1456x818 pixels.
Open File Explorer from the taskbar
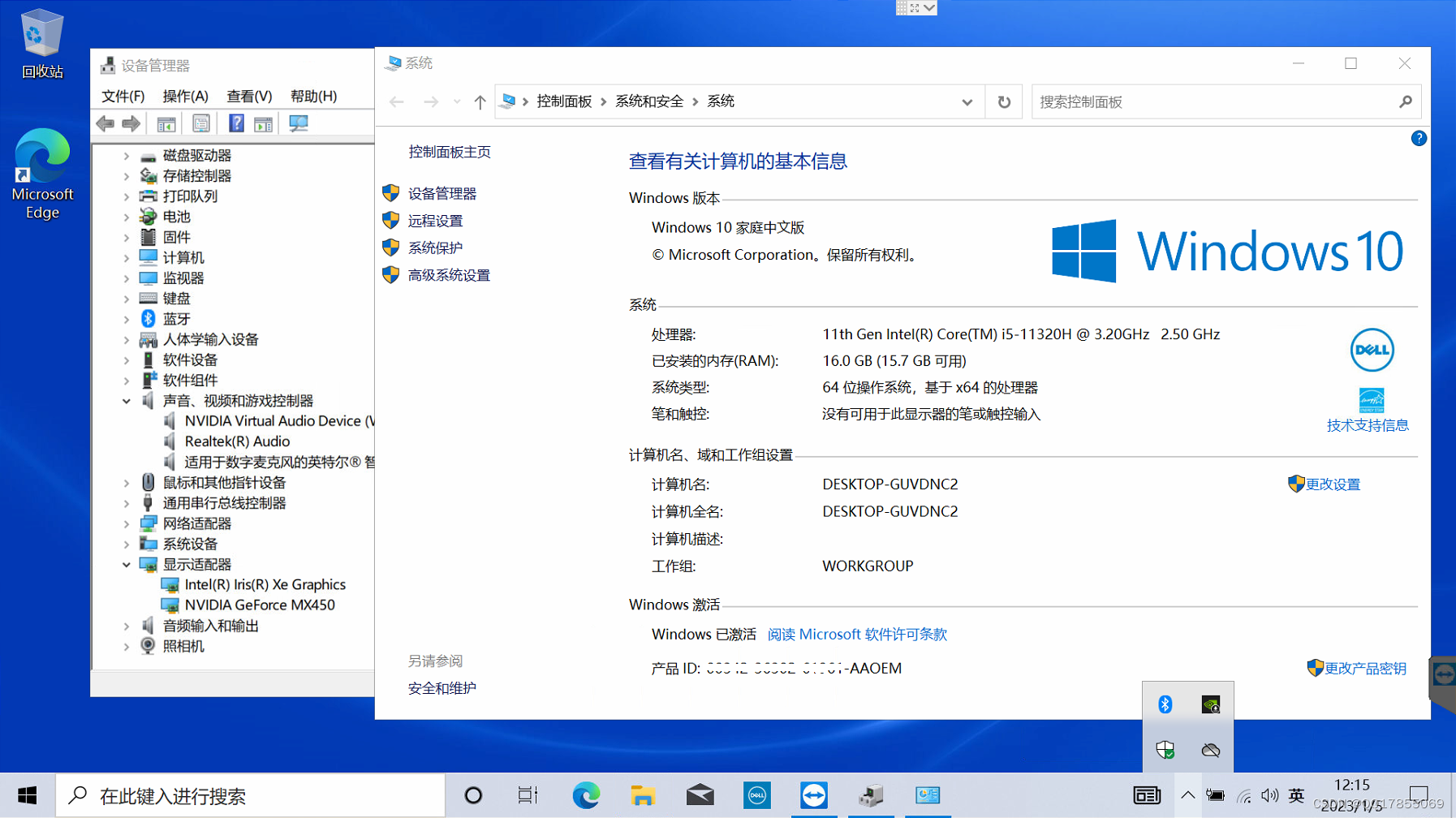coord(642,795)
